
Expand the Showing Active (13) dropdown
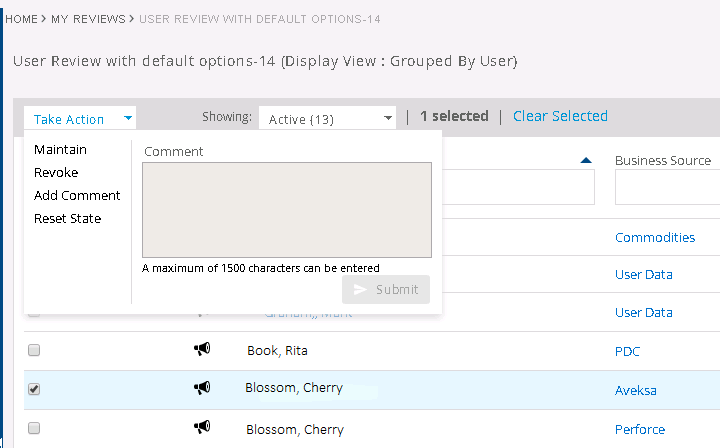click(328, 119)
